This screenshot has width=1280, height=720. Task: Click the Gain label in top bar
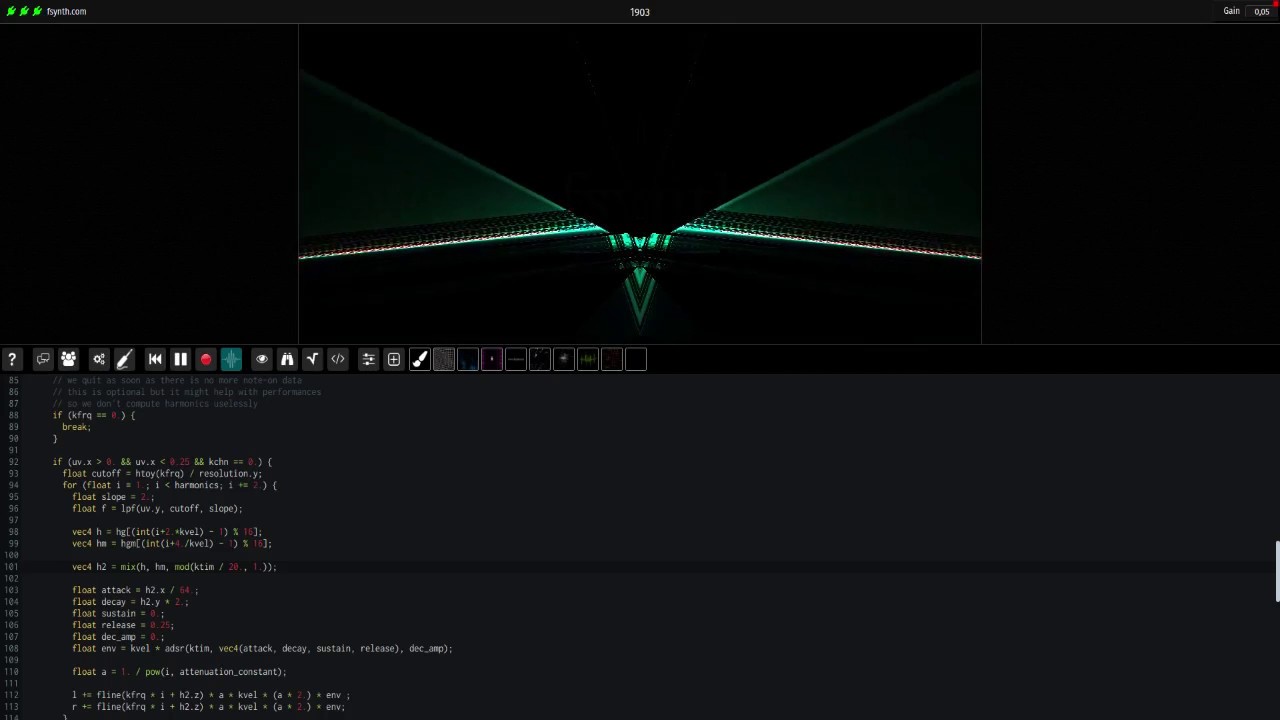pyautogui.click(x=1231, y=11)
